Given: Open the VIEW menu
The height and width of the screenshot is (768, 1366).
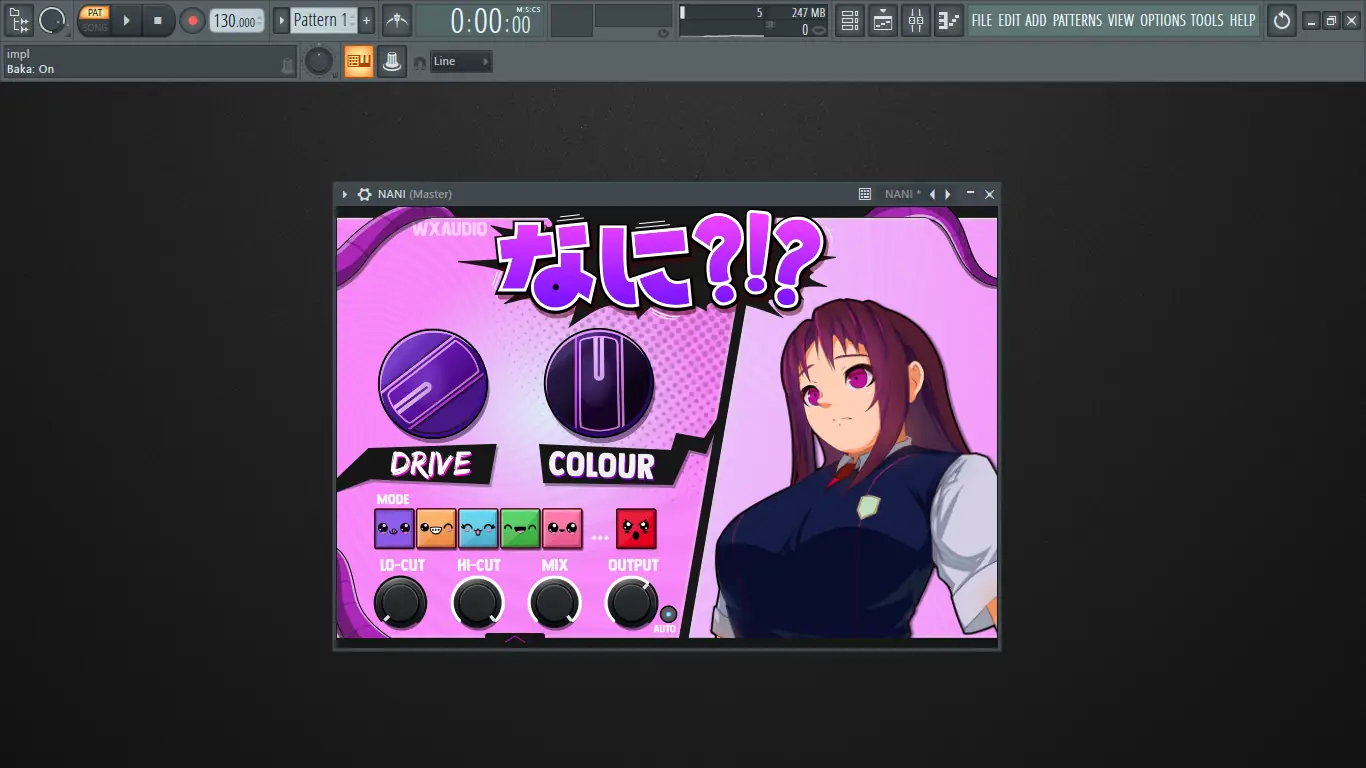Looking at the screenshot, I should pos(1121,20).
